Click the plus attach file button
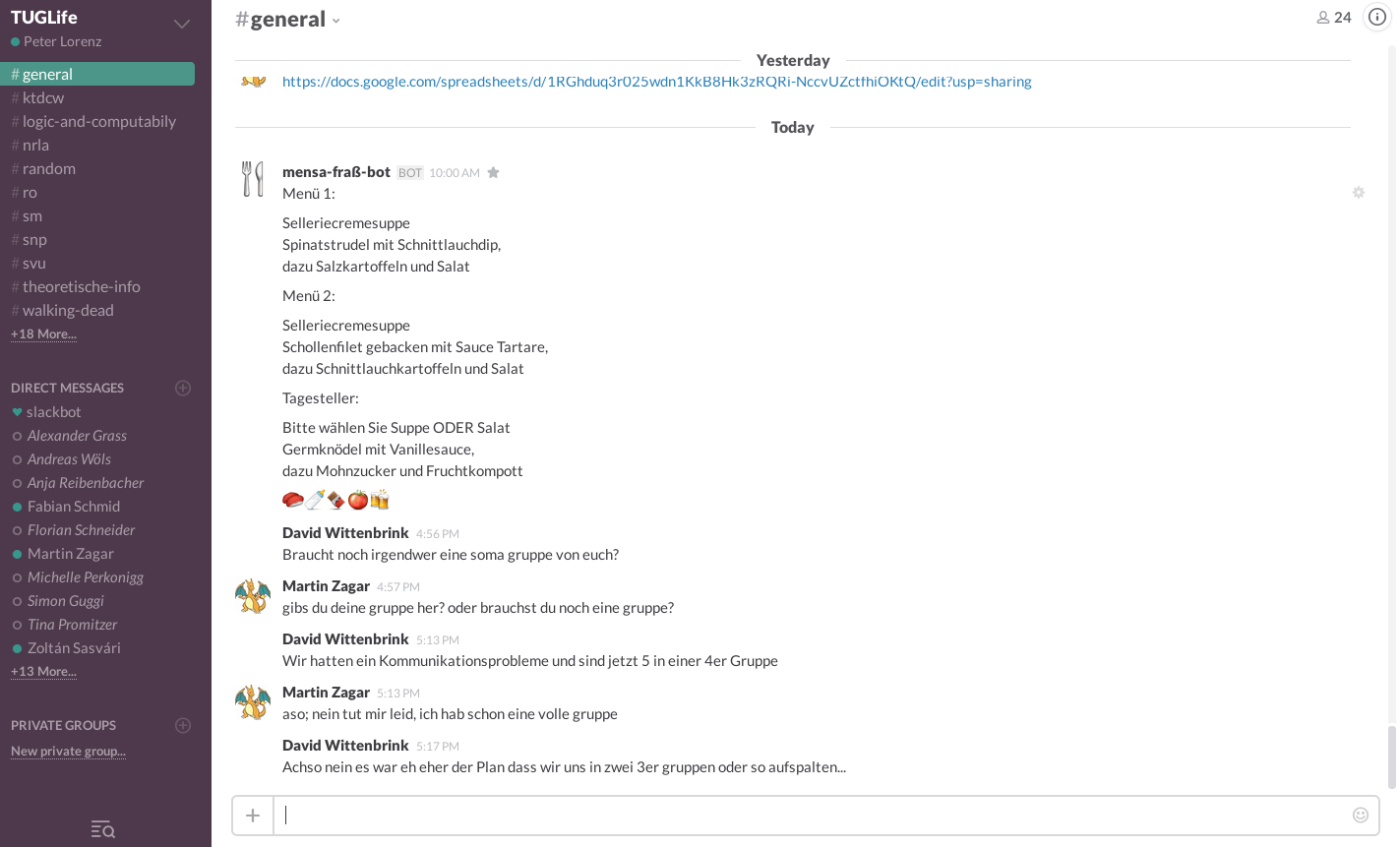 click(x=253, y=815)
